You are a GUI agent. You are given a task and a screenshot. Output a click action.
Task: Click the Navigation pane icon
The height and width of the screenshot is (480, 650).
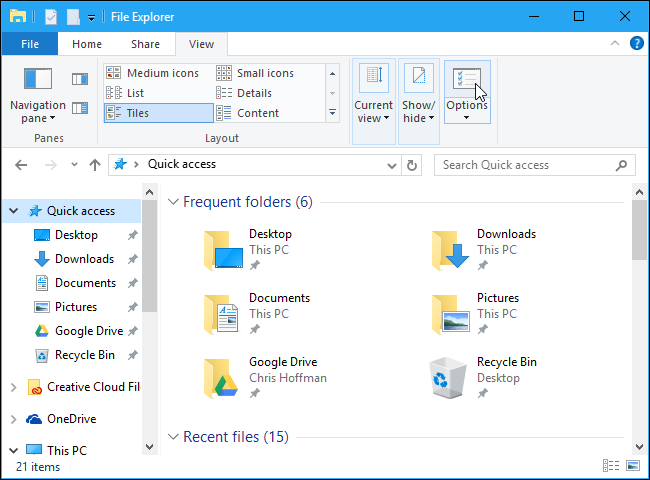click(x=37, y=80)
